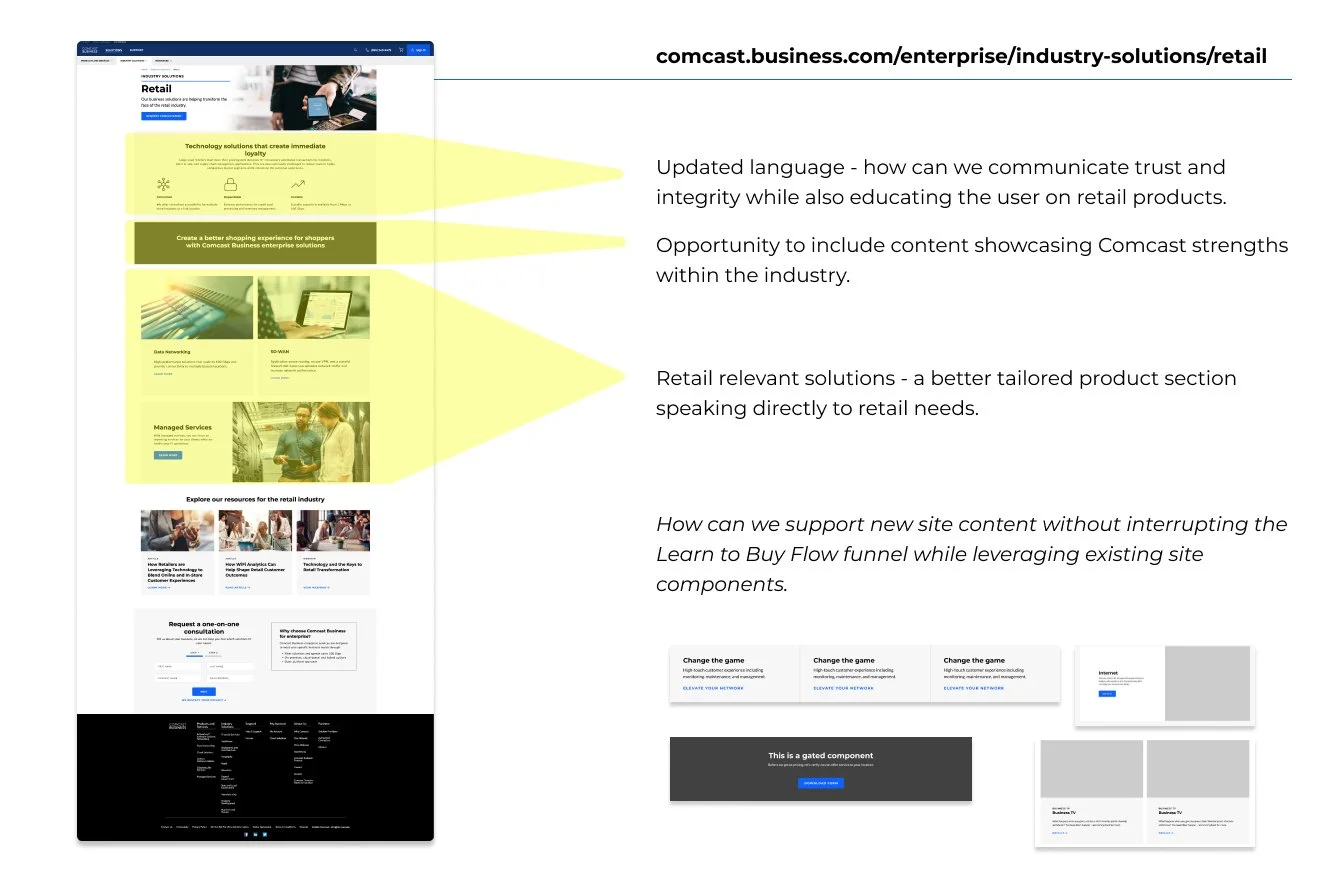Click the Why choose Comcast Business for enterprise box
Image resolution: width=1340 pixels, height=882 pixels.
(x=314, y=646)
